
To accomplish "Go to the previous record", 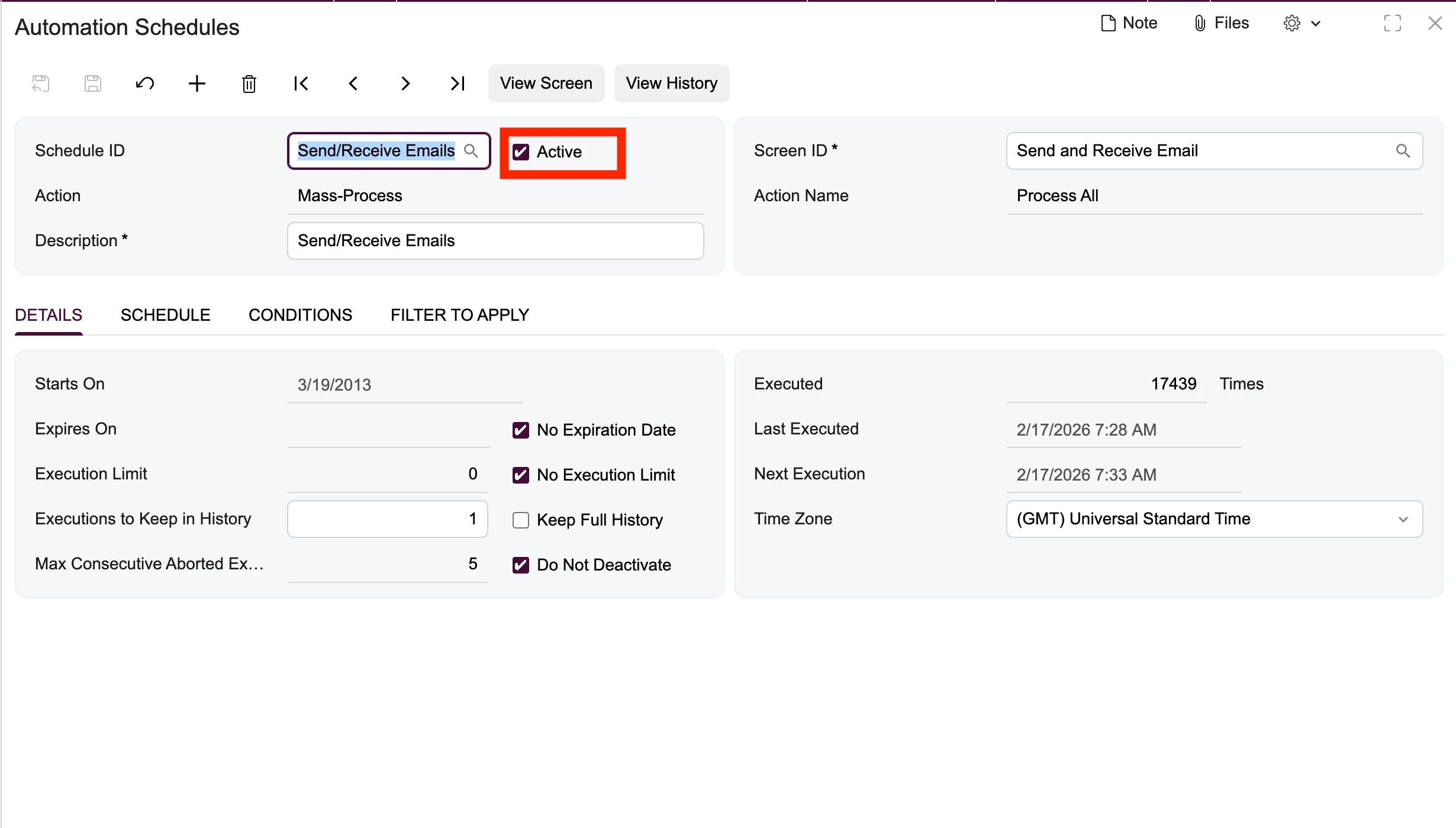I will pos(353,83).
